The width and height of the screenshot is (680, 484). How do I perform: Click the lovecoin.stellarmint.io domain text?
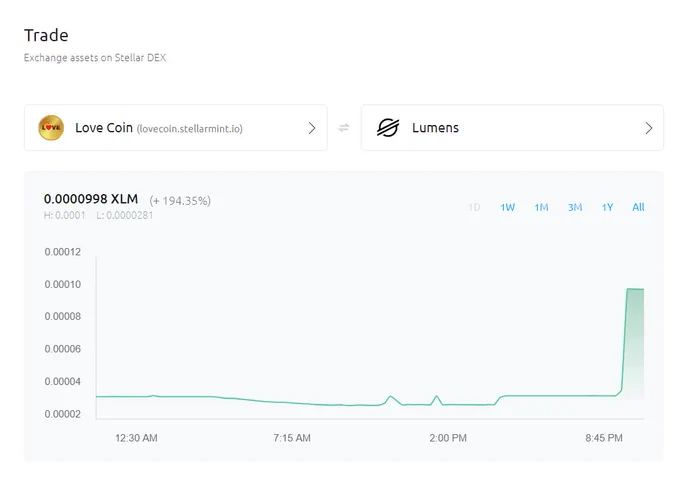coord(190,129)
